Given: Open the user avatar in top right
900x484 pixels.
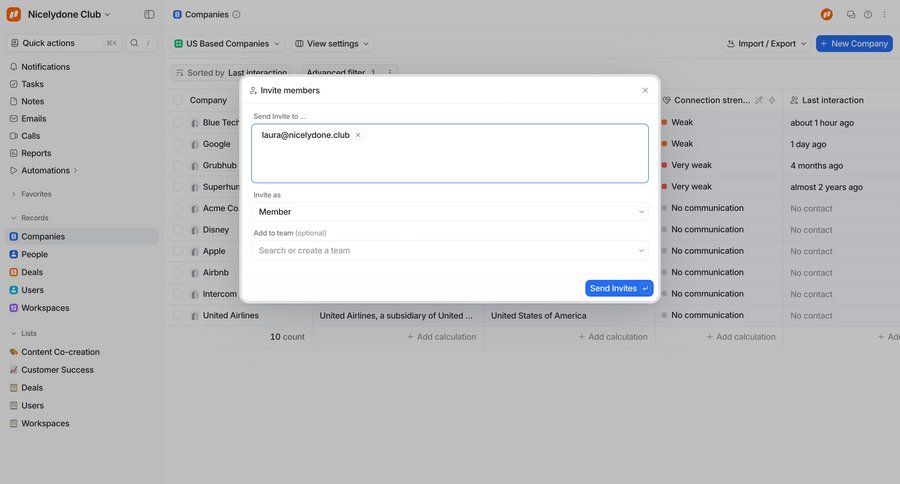Looking at the screenshot, I should click(x=827, y=14).
